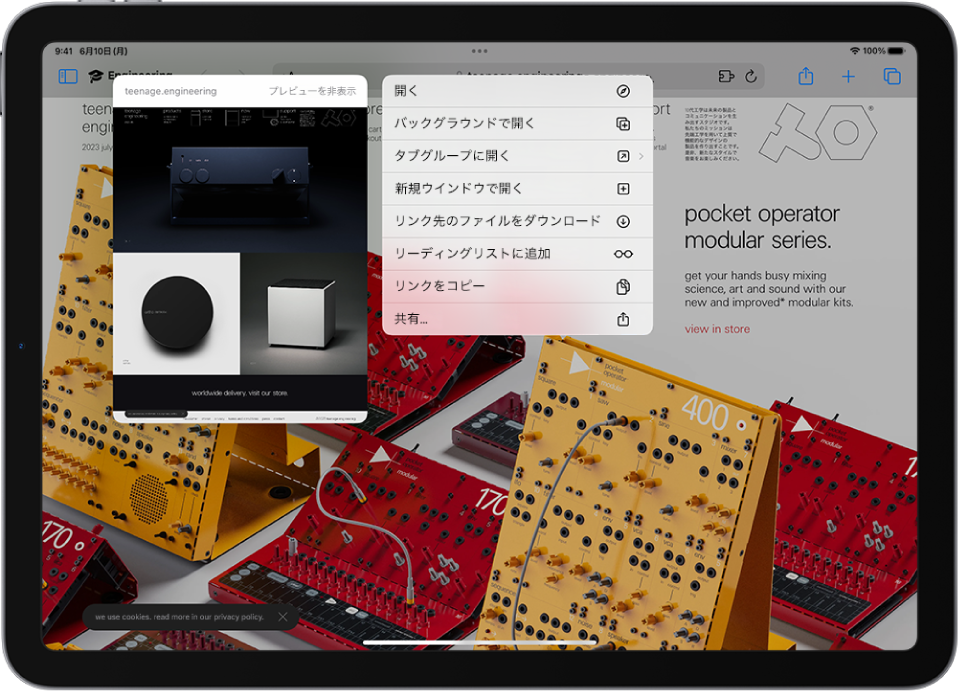Choose バックグラウンドで開く in the menu
The image size is (960, 694).
click(x=516, y=122)
